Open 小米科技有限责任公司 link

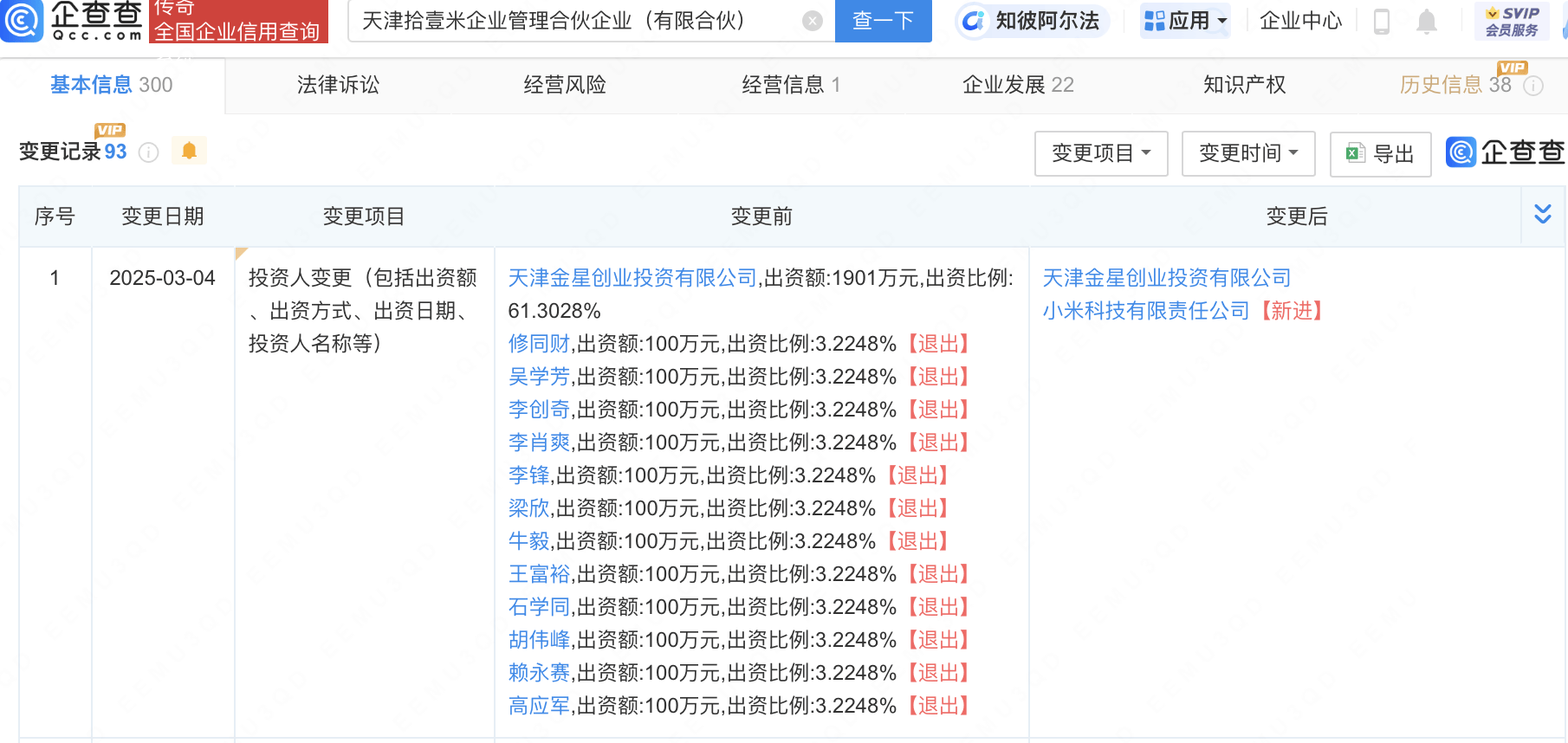click(x=1146, y=311)
